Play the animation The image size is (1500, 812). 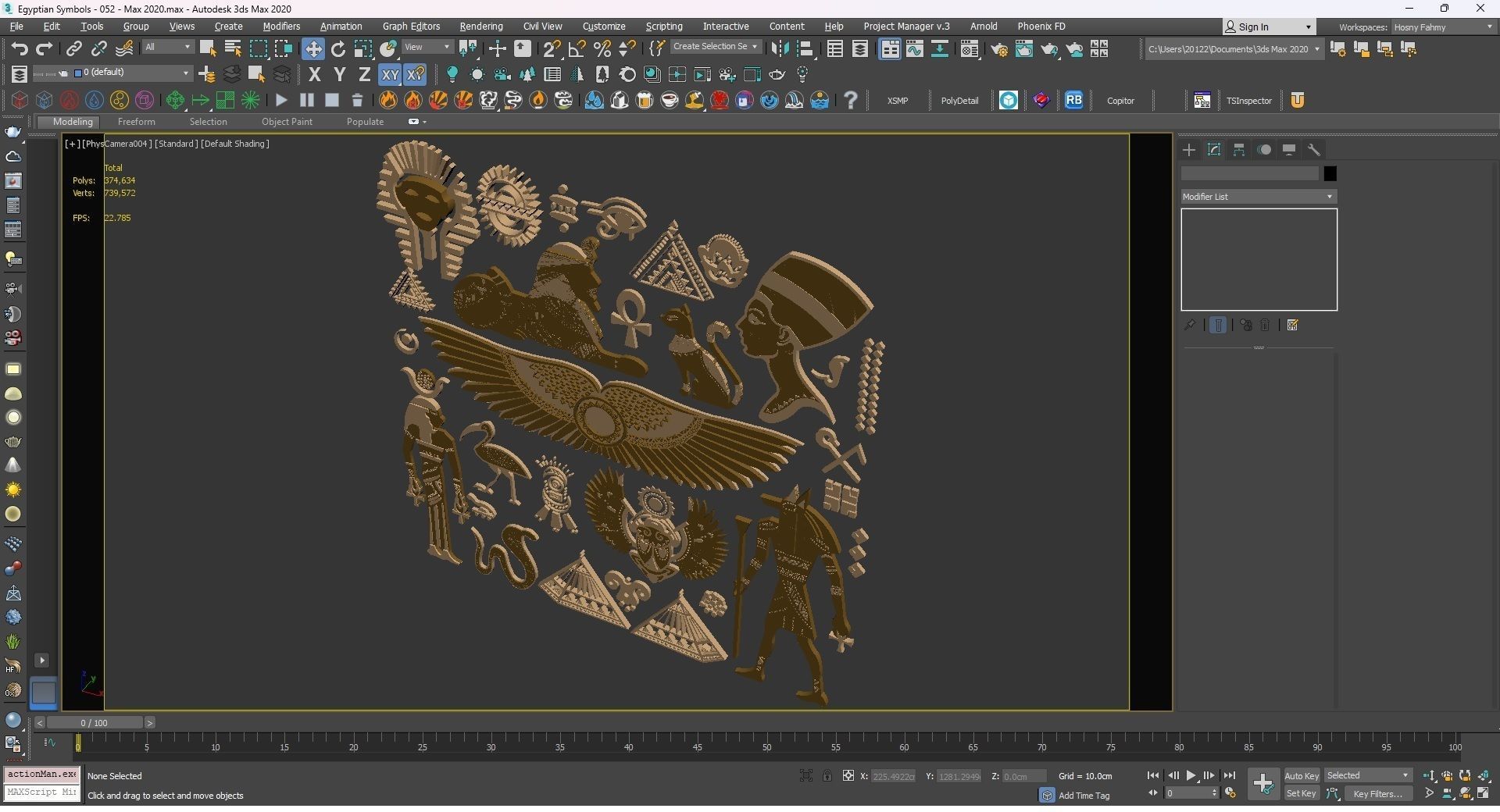[1191, 775]
